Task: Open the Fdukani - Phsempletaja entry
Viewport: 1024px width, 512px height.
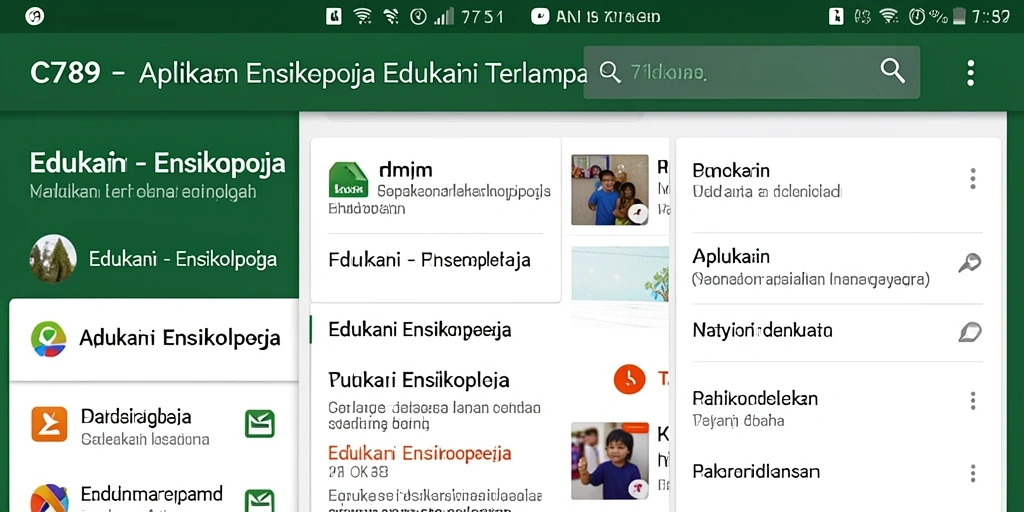Action: [429, 260]
